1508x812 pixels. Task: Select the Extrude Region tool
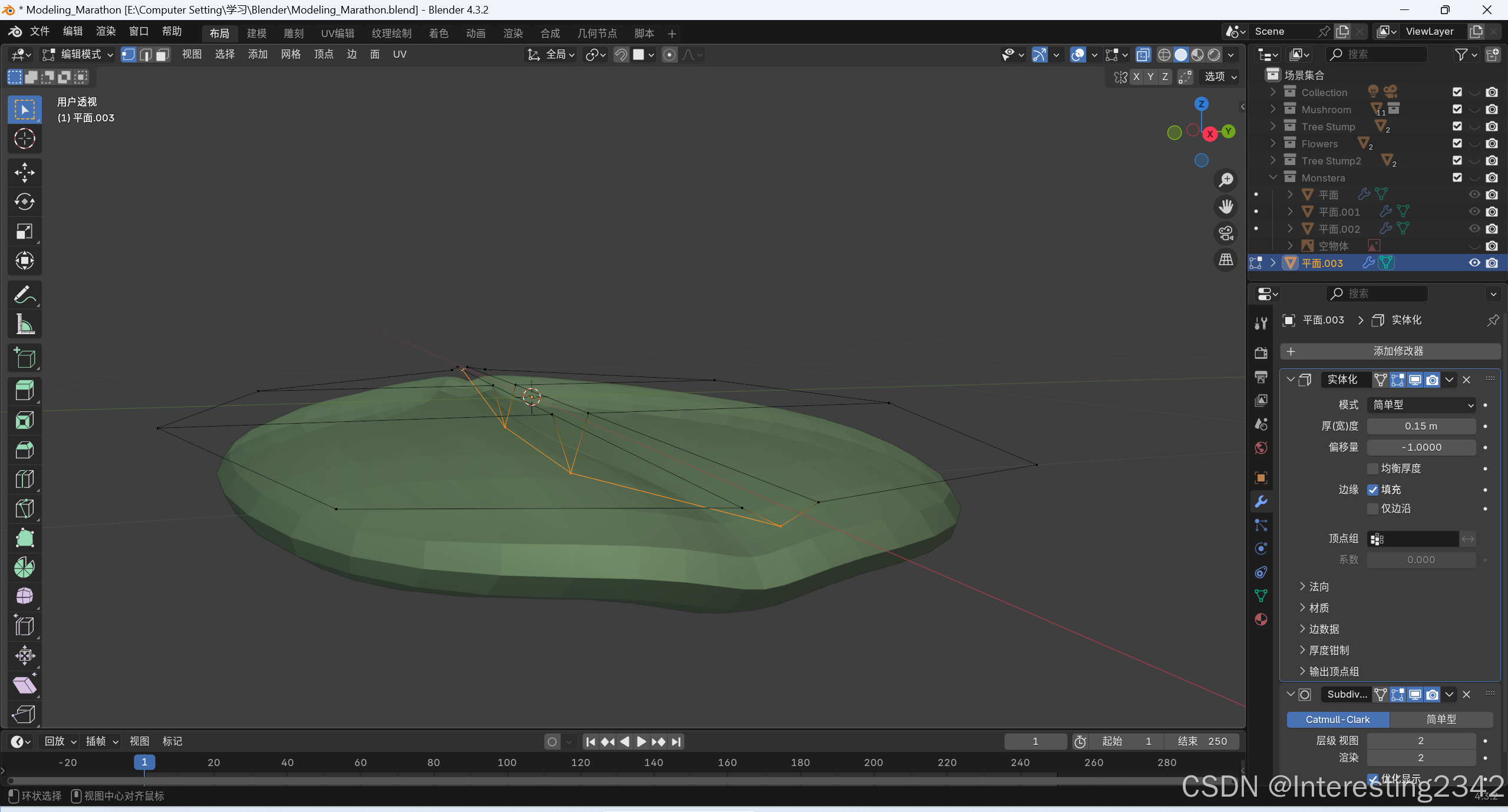click(24, 390)
